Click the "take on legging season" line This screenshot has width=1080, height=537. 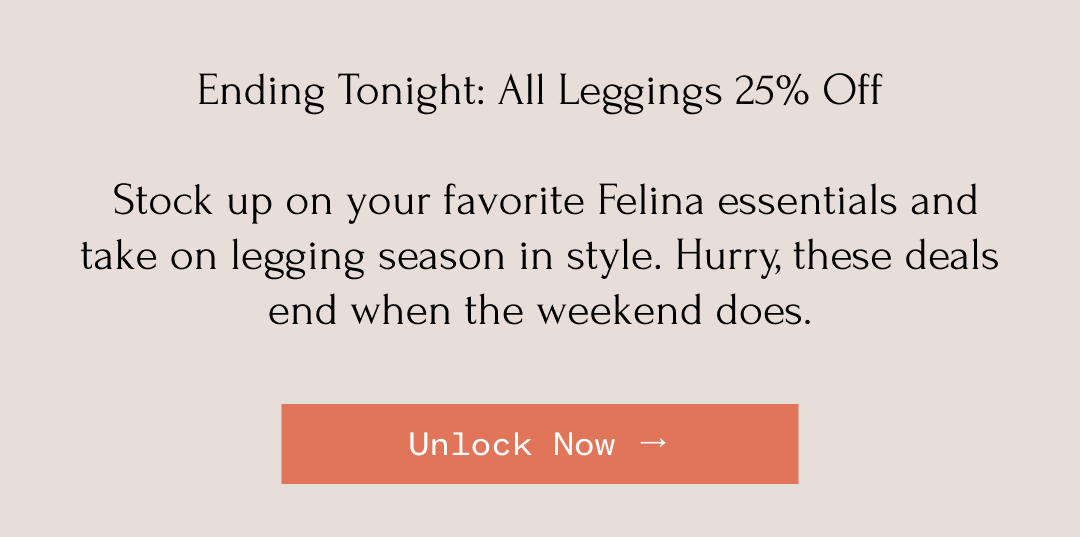tap(300, 257)
